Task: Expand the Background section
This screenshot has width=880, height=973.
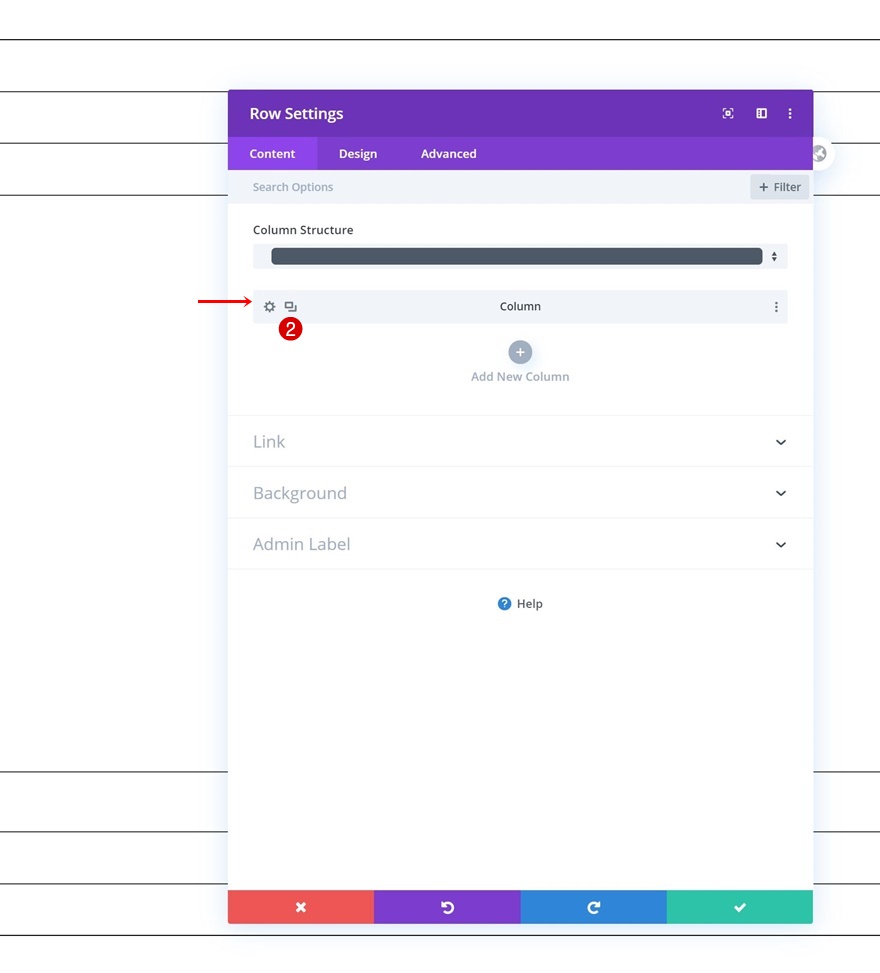Action: pyautogui.click(x=520, y=493)
